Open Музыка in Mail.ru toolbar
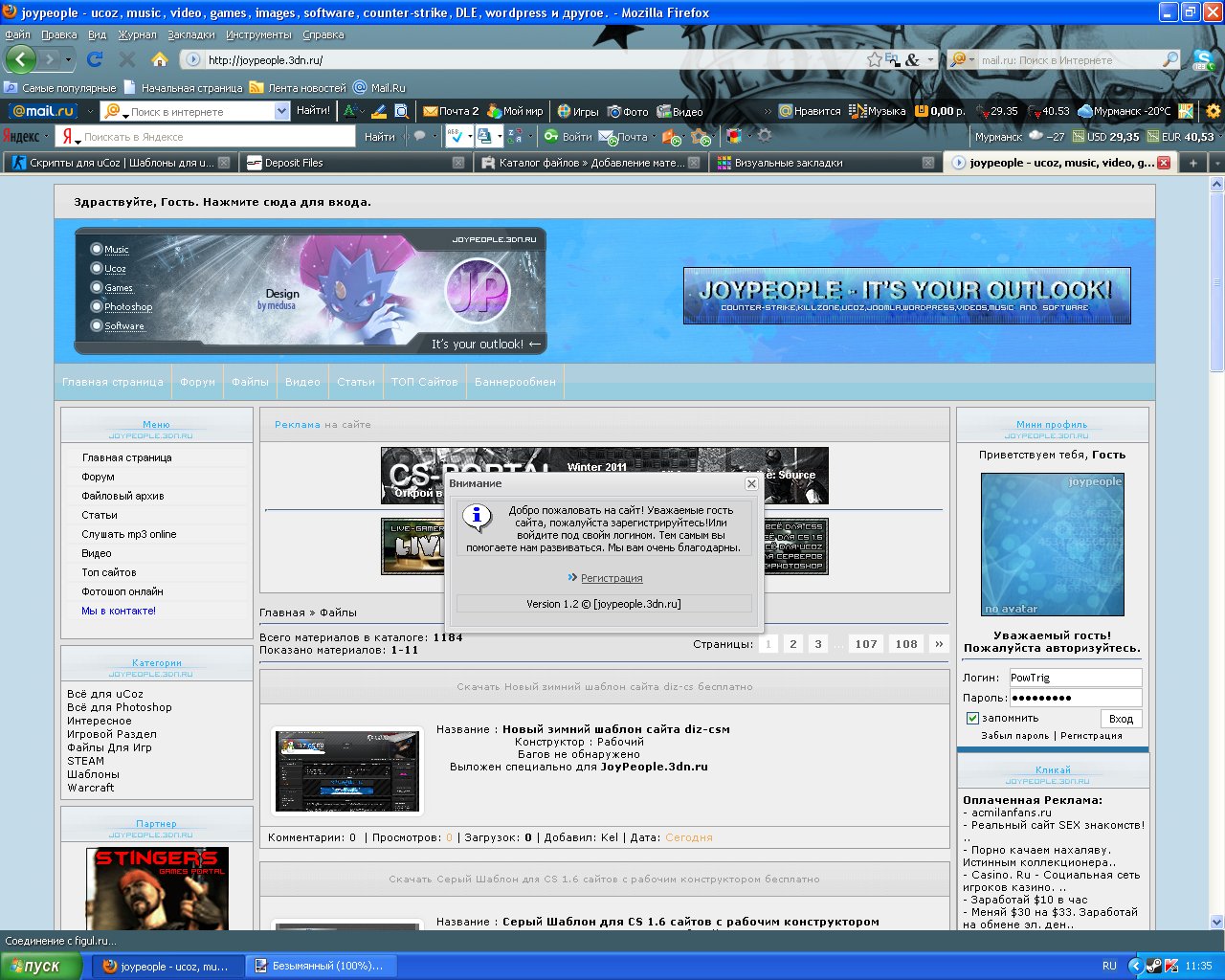 (x=877, y=111)
